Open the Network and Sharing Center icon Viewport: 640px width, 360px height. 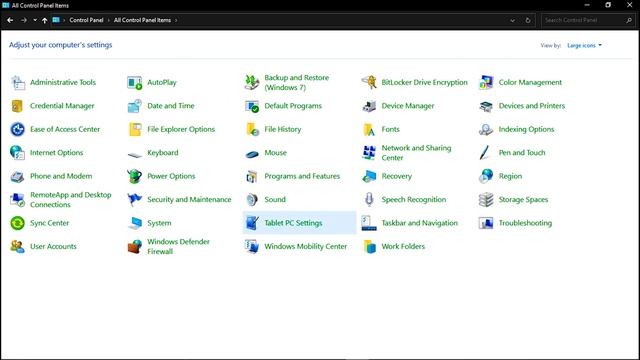369,153
